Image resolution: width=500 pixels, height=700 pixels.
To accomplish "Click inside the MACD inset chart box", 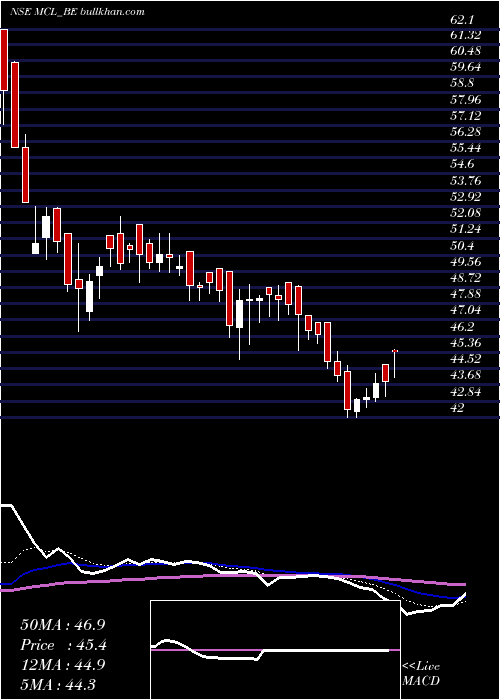I will coord(275,650).
